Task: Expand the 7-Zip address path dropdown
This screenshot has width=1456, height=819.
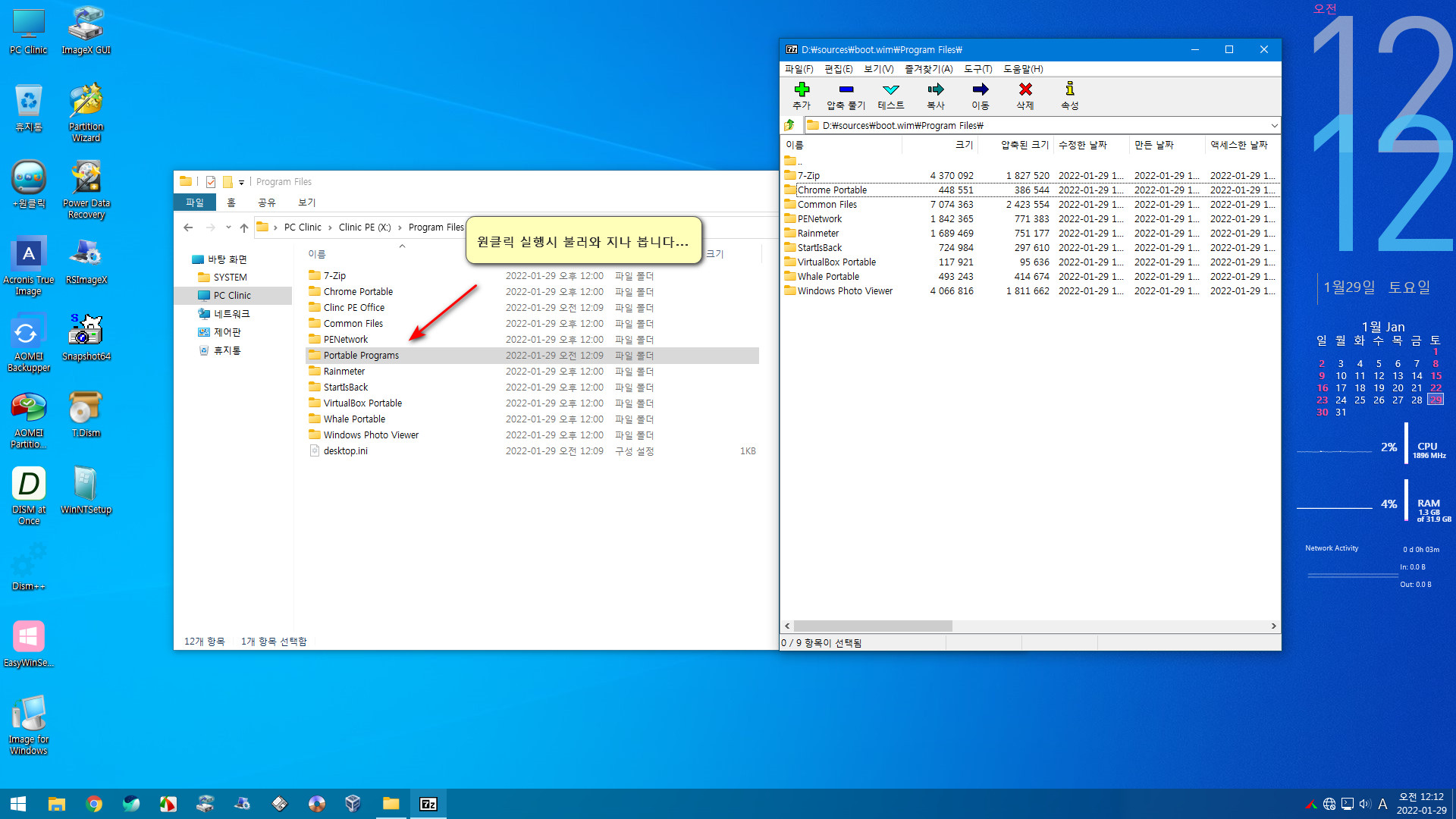Action: click(1274, 125)
